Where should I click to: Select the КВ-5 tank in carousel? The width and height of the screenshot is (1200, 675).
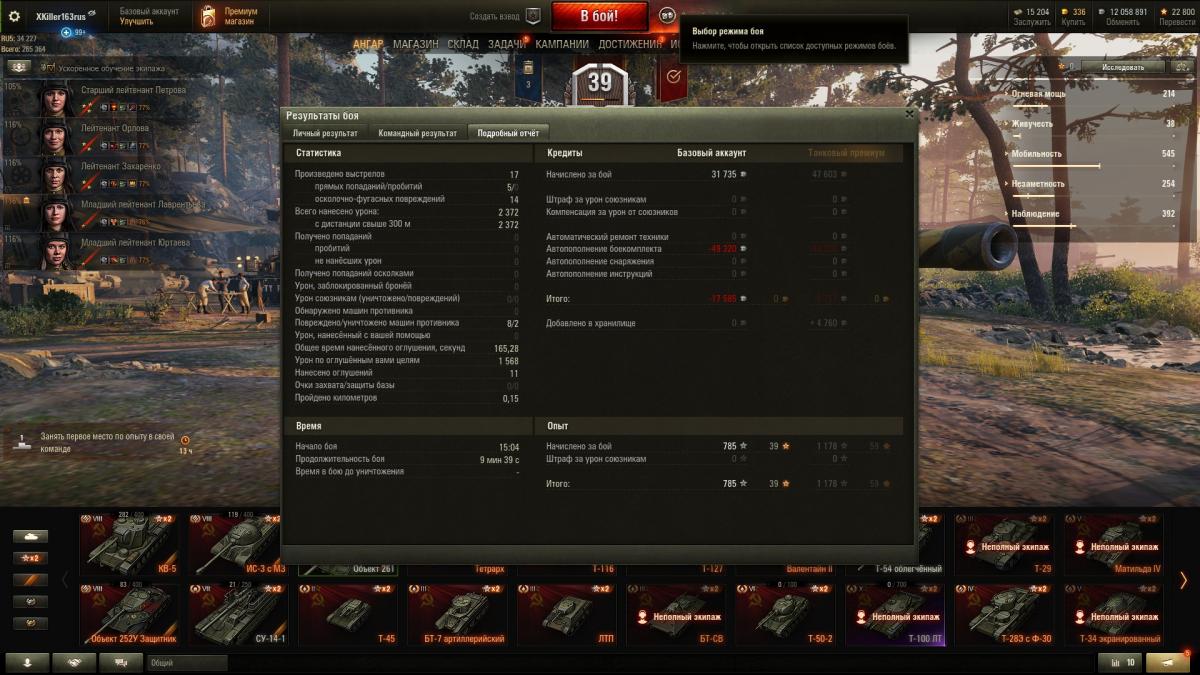[x=128, y=544]
